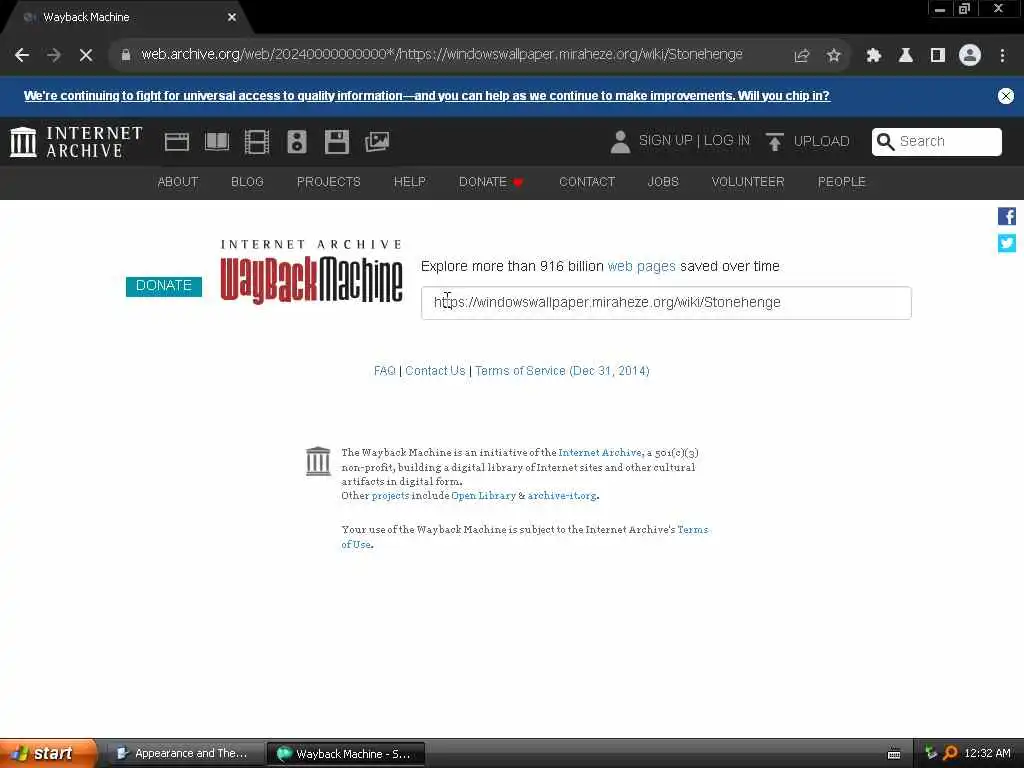Open the Internet Archive footer link
This screenshot has width=1024, height=768.
[x=600, y=453]
